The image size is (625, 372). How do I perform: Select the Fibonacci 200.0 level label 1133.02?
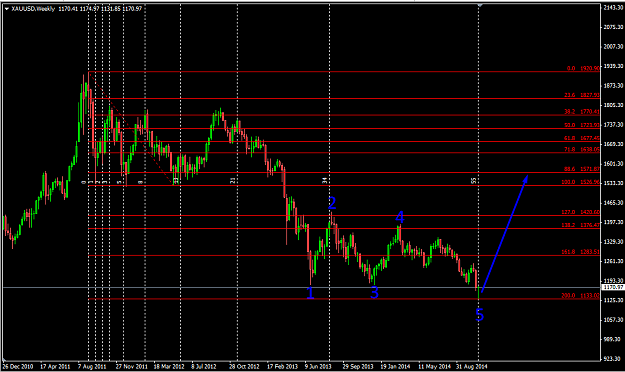click(581, 295)
